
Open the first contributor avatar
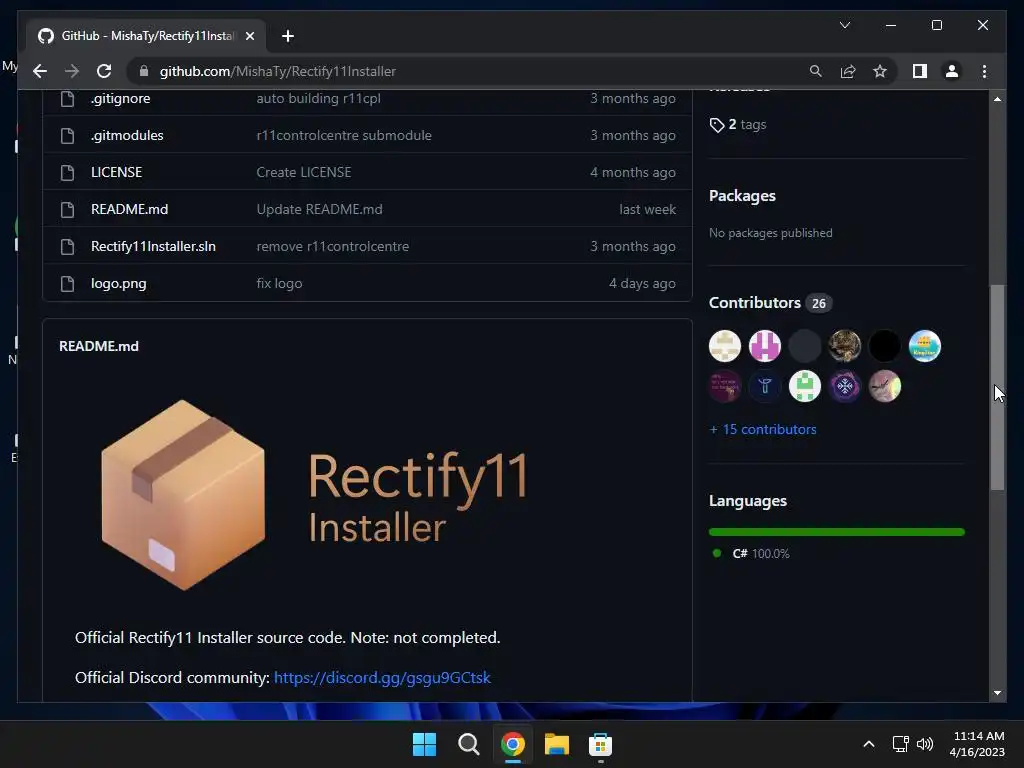point(725,346)
